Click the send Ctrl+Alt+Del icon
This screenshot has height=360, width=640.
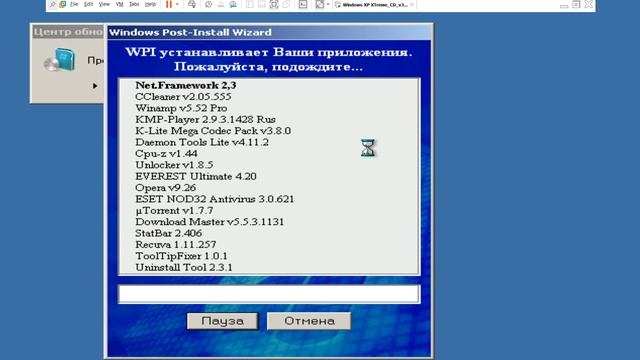tap(192, 4)
